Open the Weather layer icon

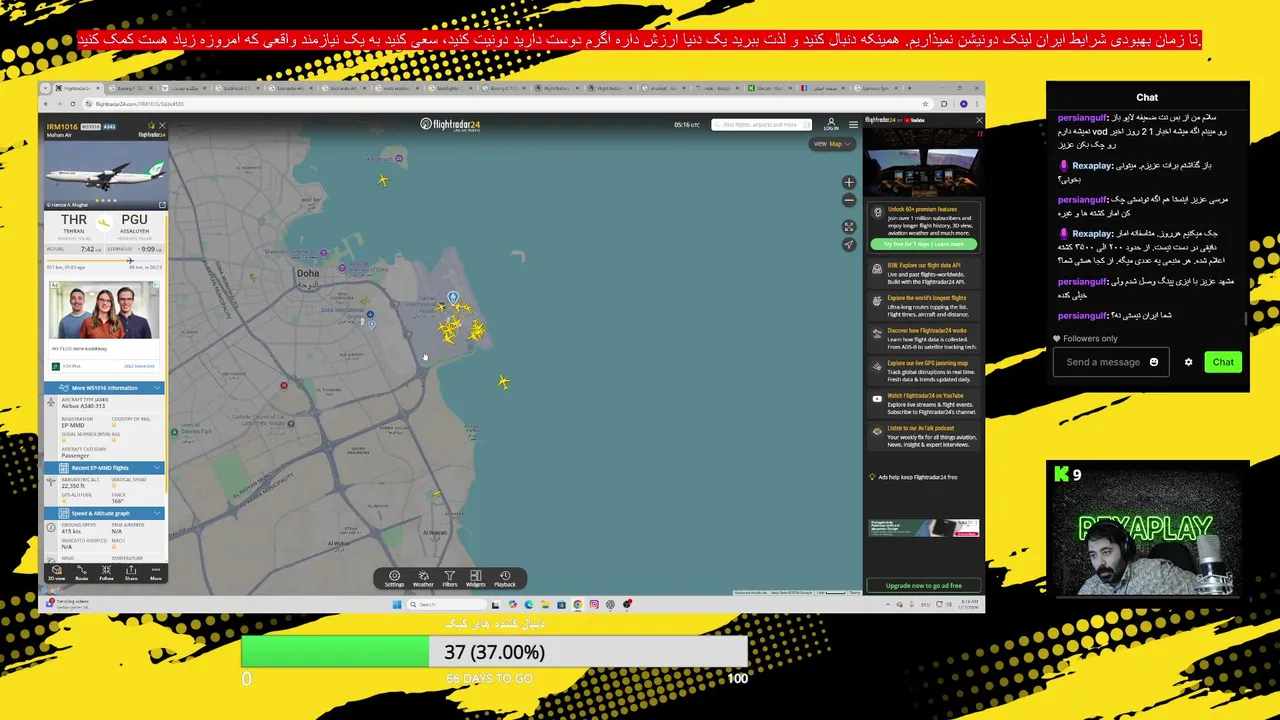[x=423, y=579]
